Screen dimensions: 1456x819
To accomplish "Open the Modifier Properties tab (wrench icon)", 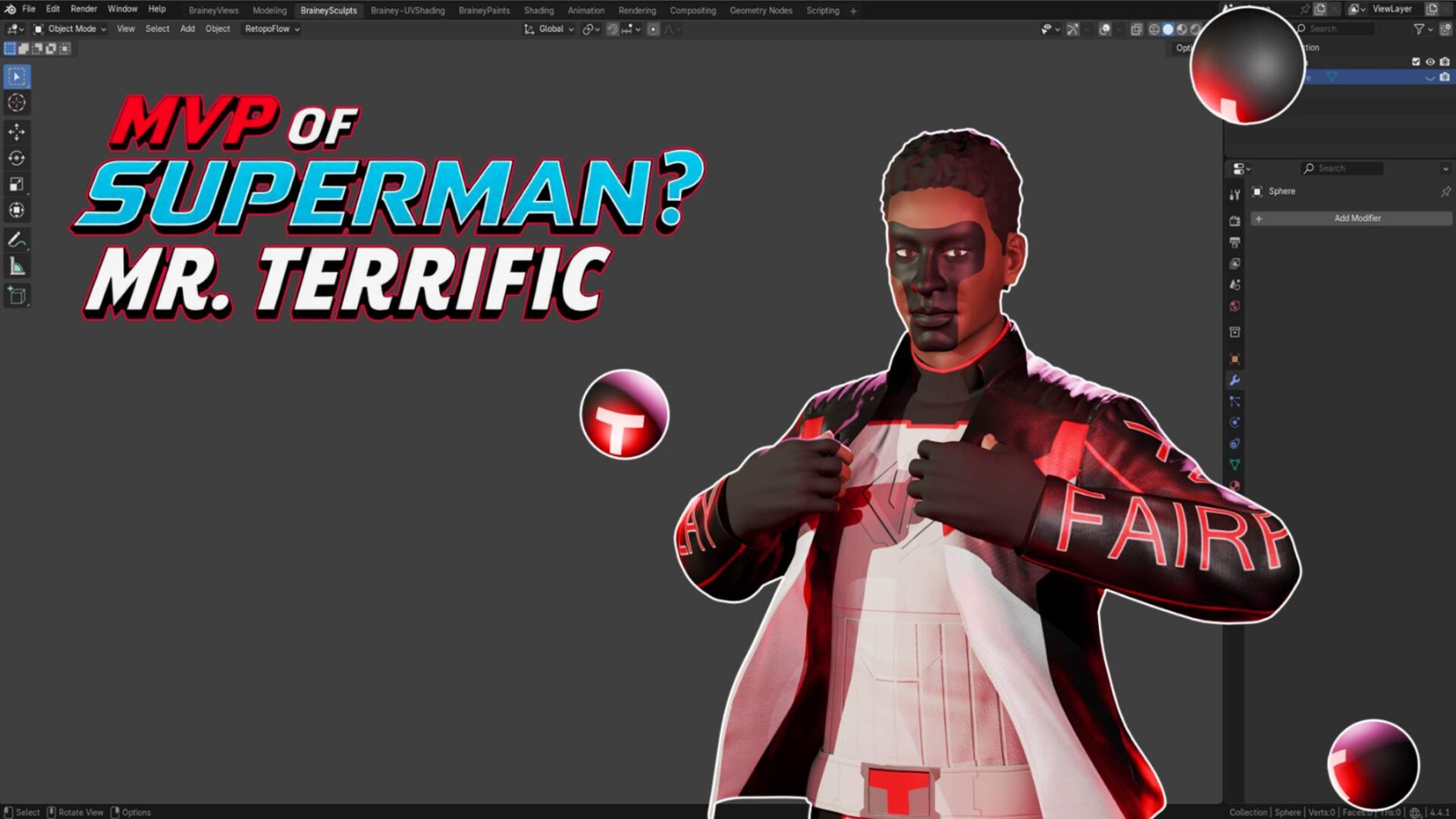I will (x=1235, y=381).
